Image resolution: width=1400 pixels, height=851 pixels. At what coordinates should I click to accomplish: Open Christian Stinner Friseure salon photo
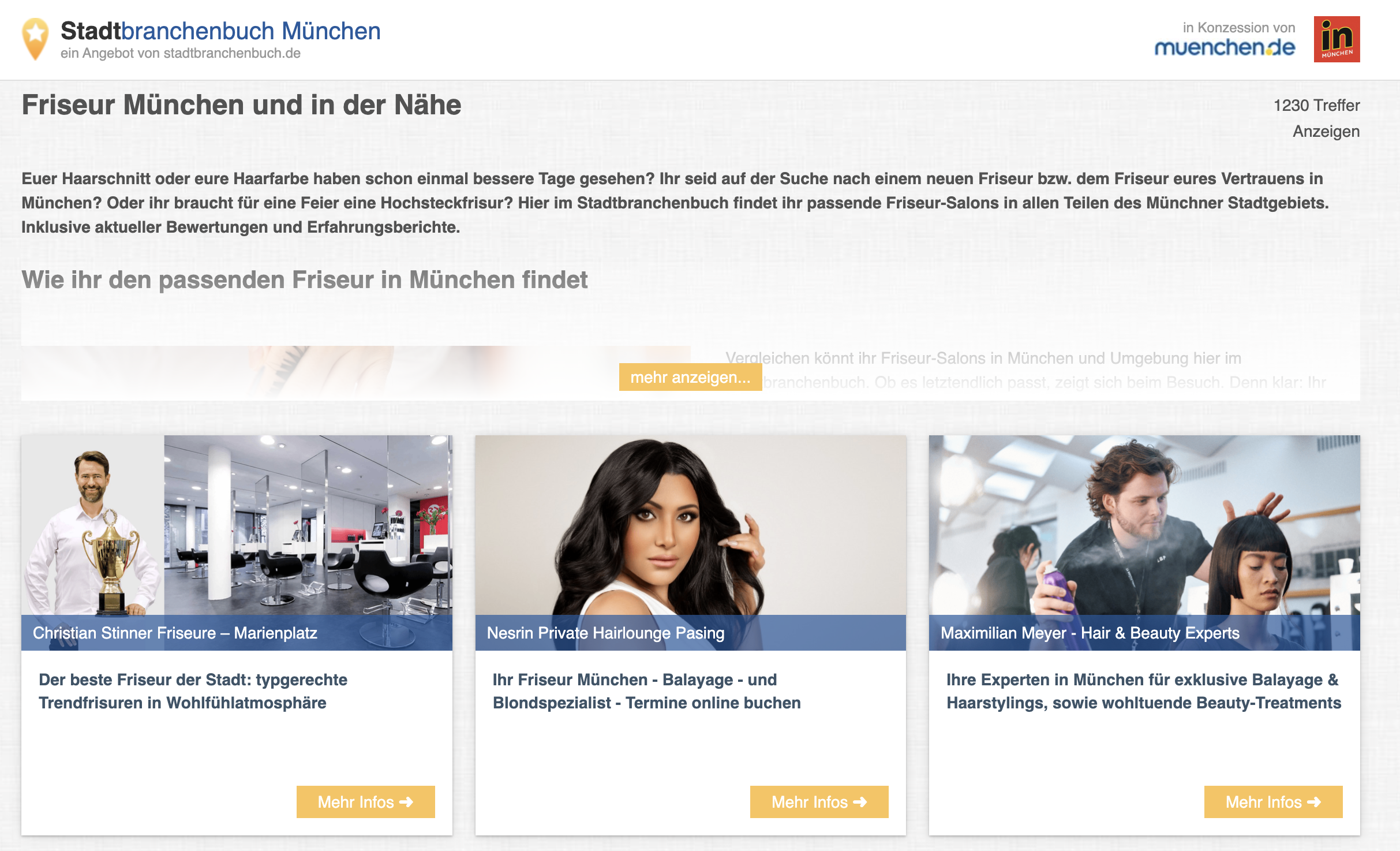pyautogui.click(x=237, y=525)
